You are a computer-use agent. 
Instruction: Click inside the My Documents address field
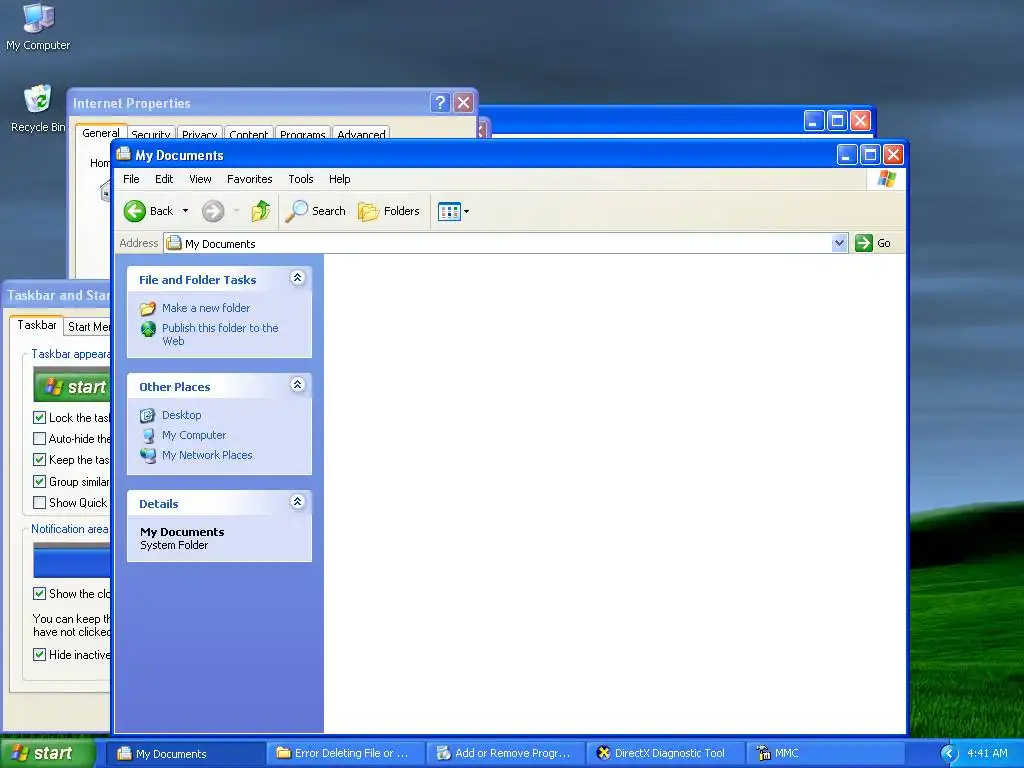[506, 243]
